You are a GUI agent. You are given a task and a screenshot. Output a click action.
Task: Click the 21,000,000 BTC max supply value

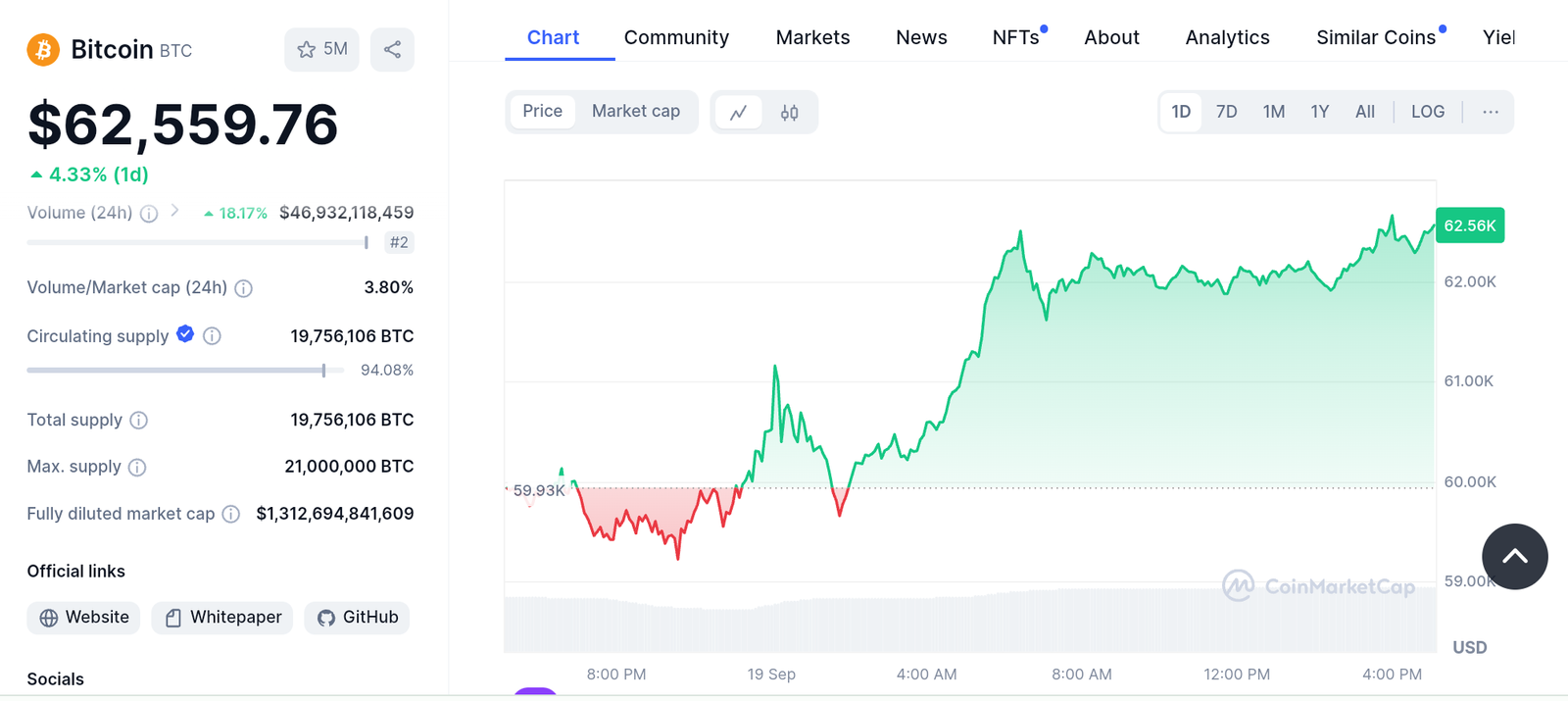tap(349, 467)
